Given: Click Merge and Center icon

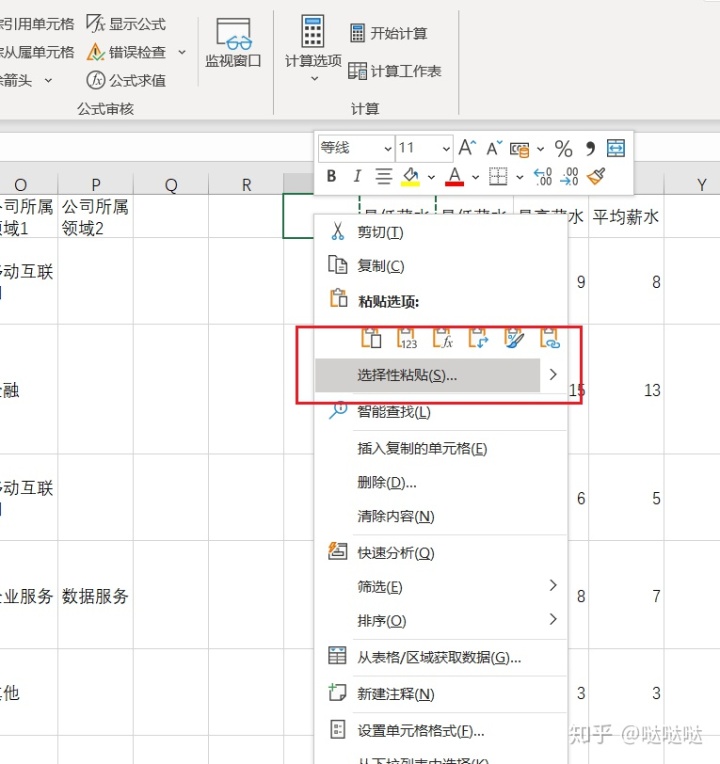Looking at the screenshot, I should point(616,148).
